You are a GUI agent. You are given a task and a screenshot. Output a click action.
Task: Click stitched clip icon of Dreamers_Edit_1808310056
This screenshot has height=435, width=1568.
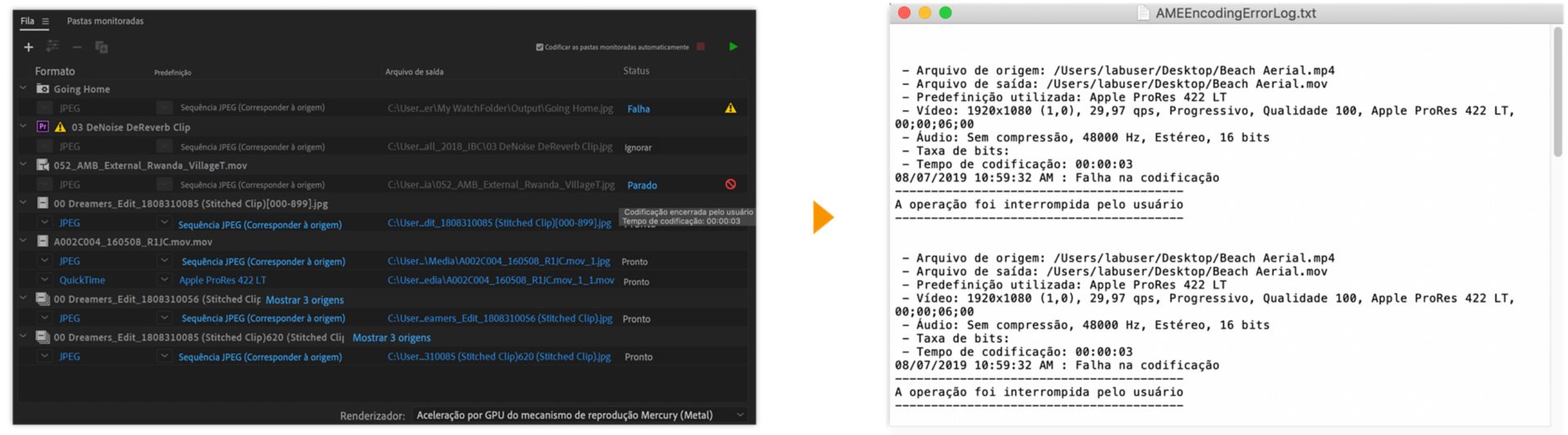43,300
